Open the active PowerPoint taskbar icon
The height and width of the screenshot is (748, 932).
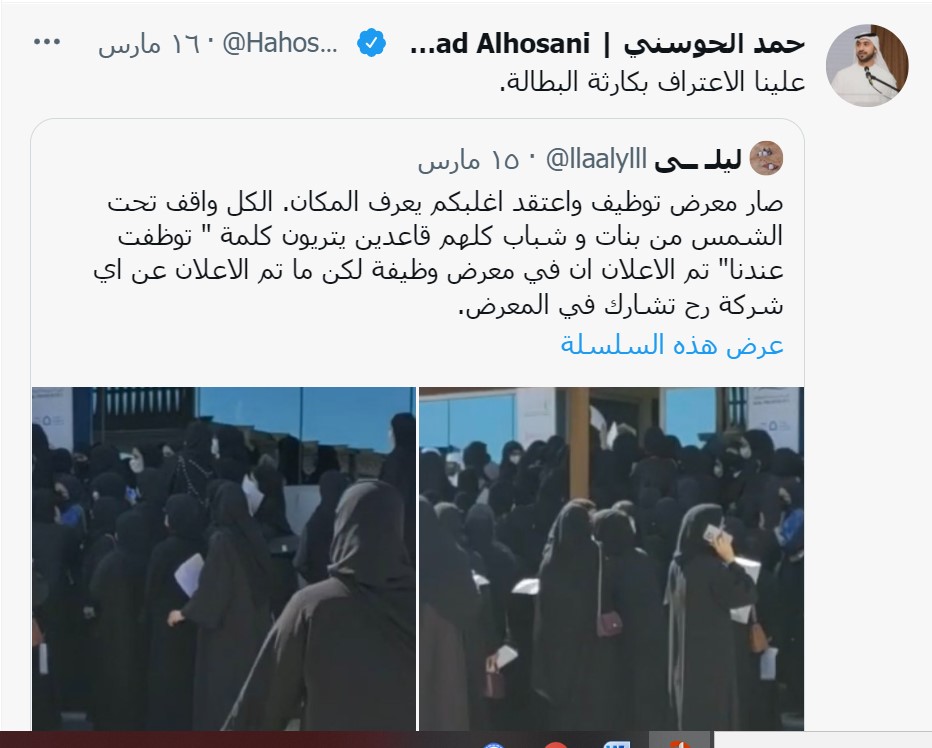coord(680,743)
